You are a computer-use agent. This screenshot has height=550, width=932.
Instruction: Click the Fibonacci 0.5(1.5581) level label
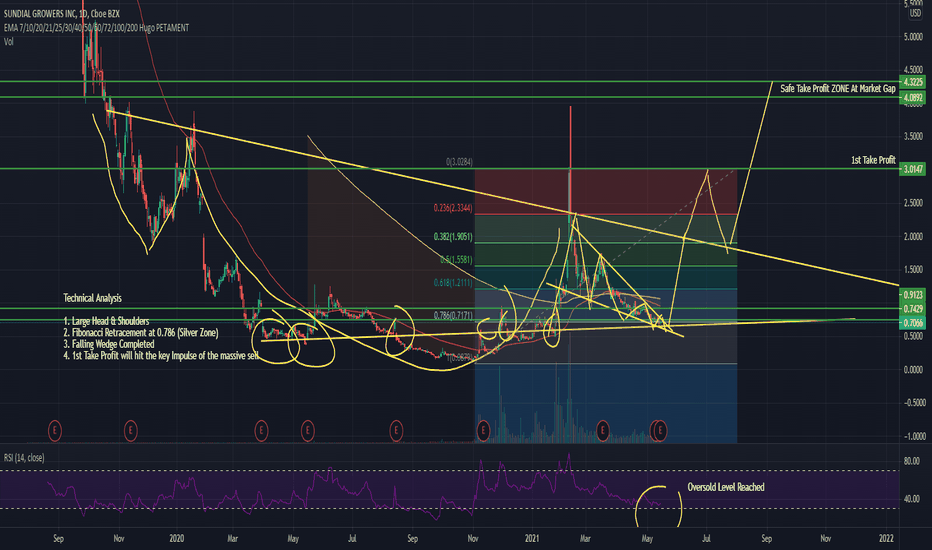click(x=456, y=260)
